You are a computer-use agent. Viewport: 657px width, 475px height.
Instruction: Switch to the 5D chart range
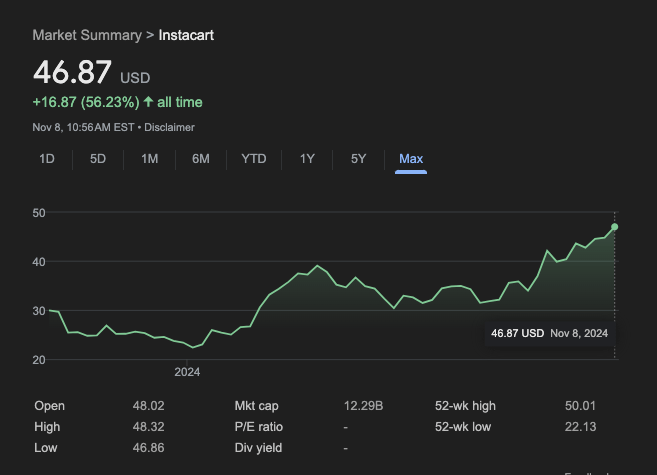coord(98,159)
